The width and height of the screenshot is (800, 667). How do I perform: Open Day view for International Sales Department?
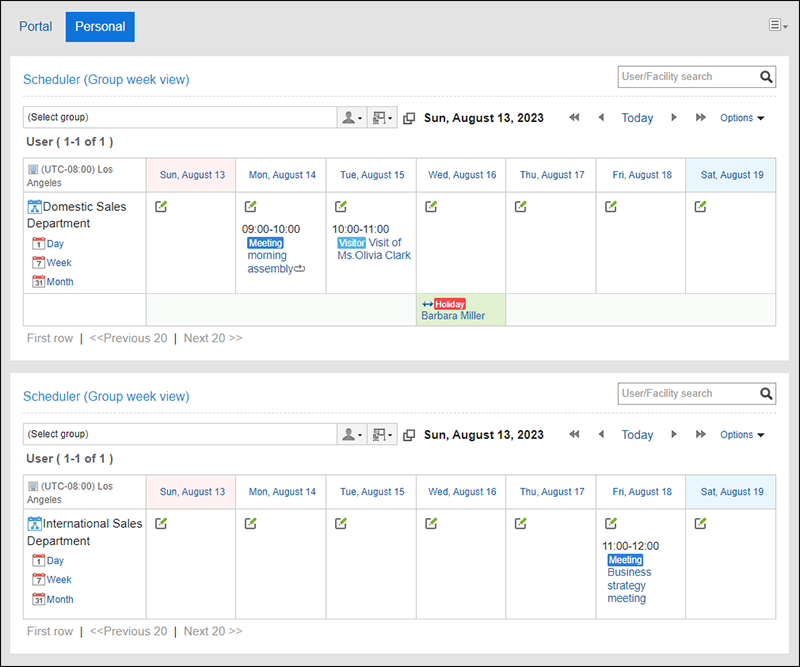48,560
